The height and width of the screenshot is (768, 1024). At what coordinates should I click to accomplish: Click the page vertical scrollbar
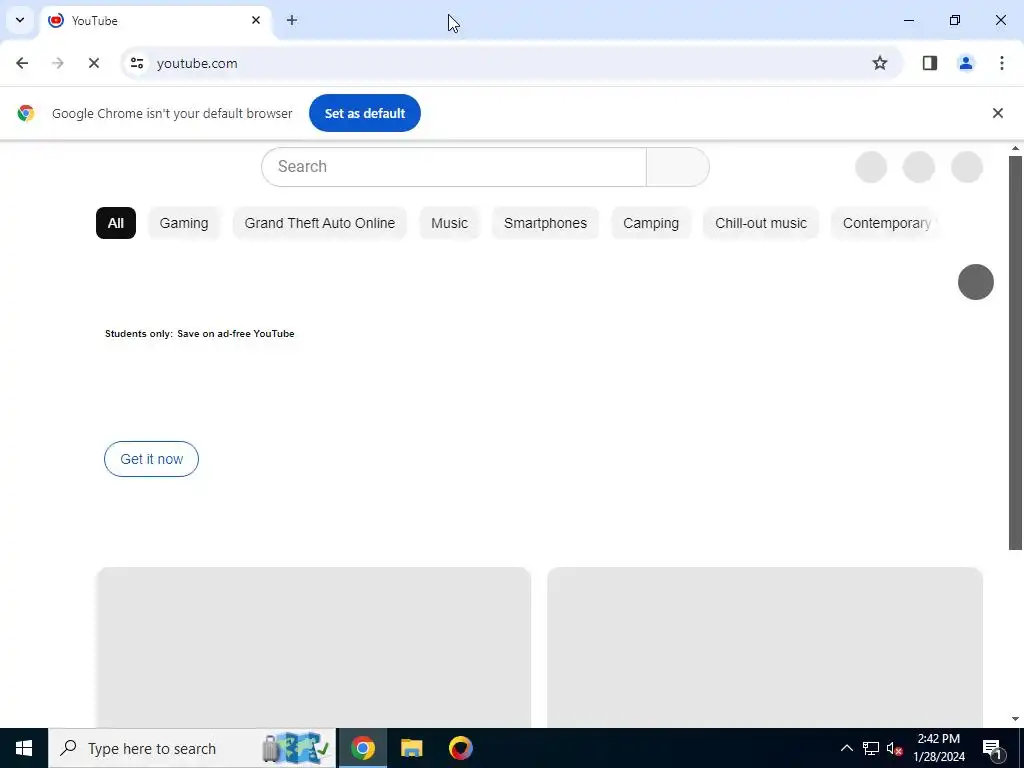(x=1015, y=353)
